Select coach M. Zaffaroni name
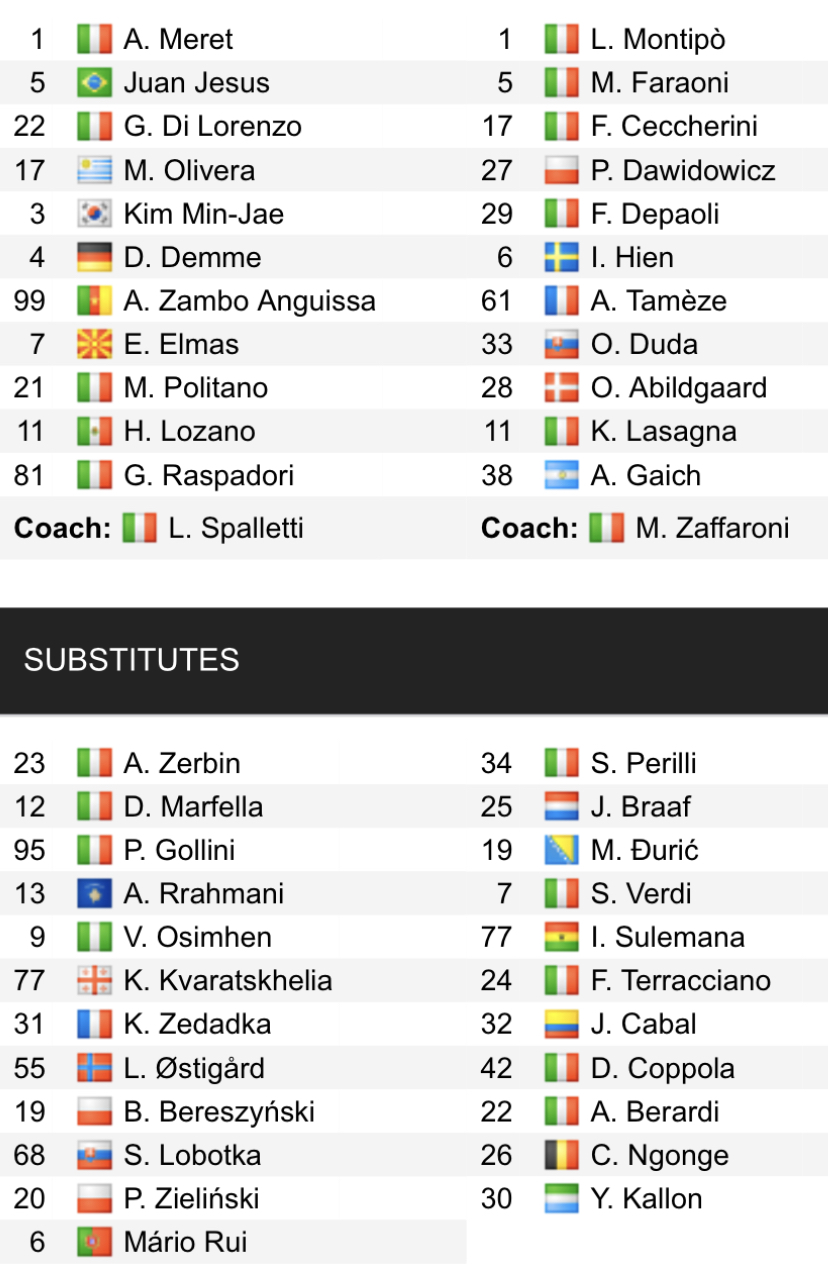This screenshot has width=828, height=1271. (x=712, y=529)
